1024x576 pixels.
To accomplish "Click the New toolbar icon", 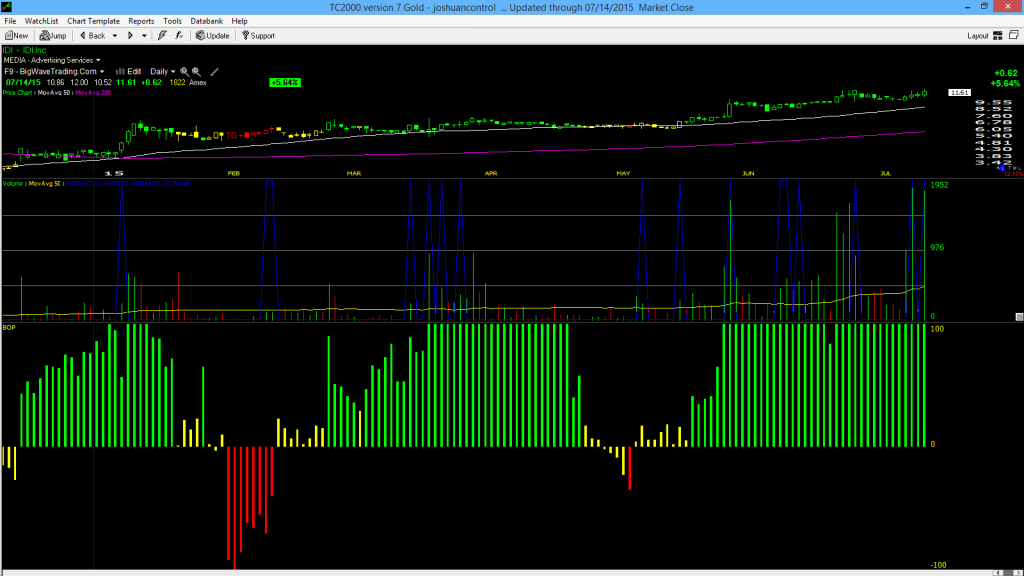I will click(x=16, y=36).
